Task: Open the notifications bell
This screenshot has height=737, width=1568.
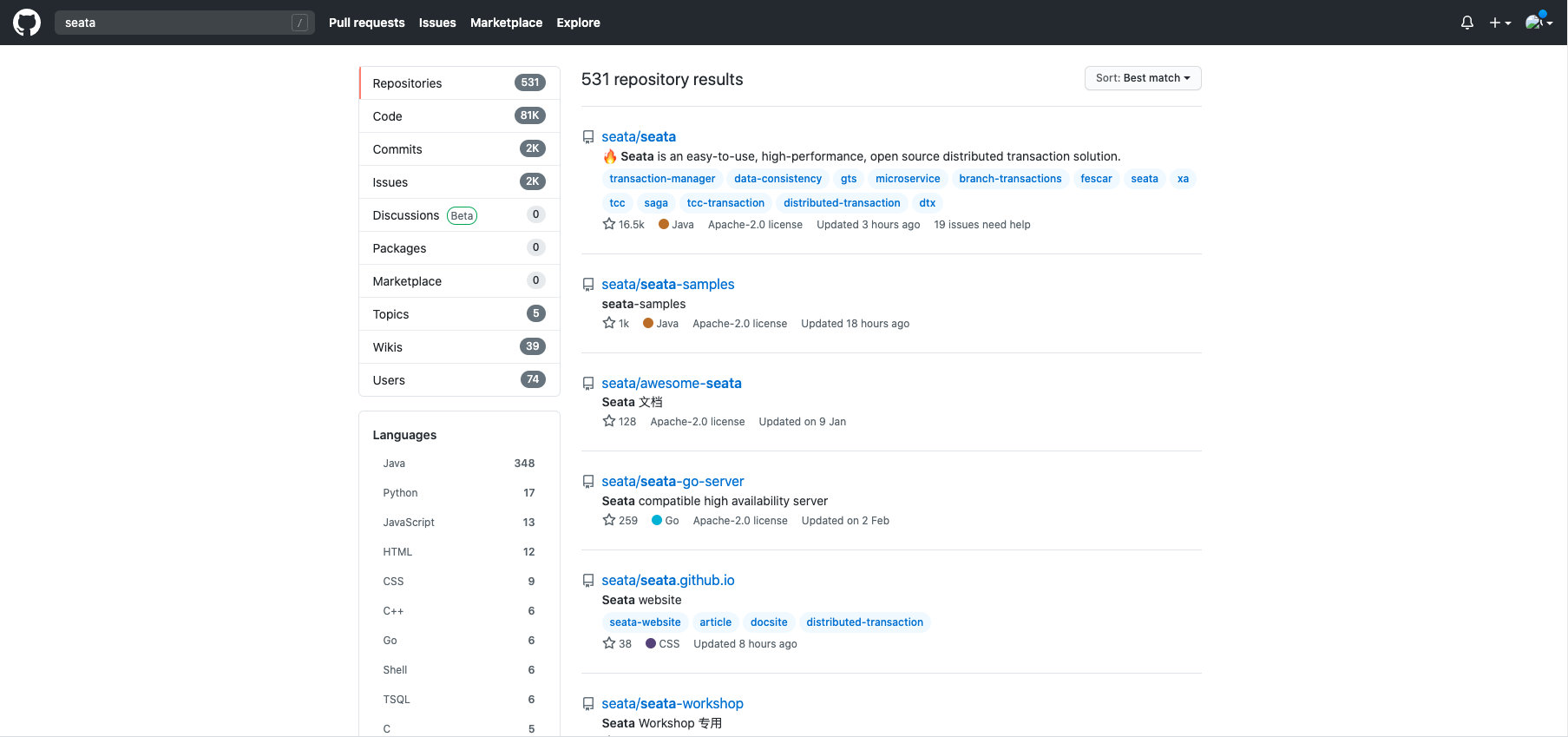Action: tap(1466, 23)
